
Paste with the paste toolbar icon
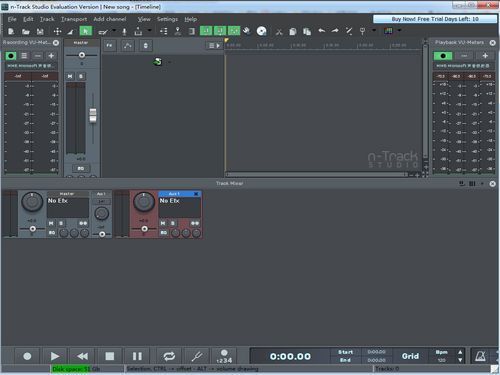(307, 31)
